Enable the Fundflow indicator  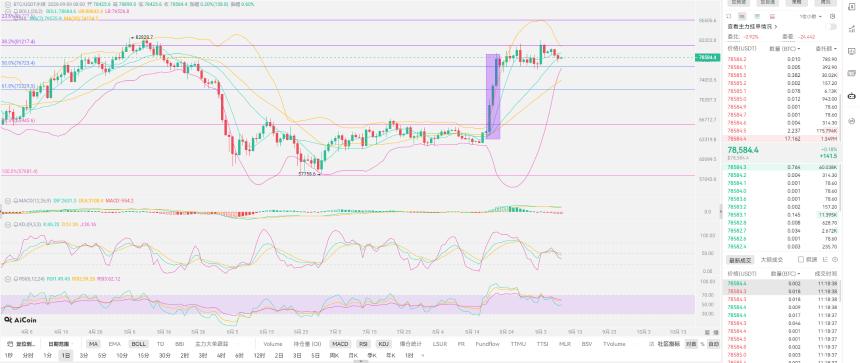pos(487,344)
